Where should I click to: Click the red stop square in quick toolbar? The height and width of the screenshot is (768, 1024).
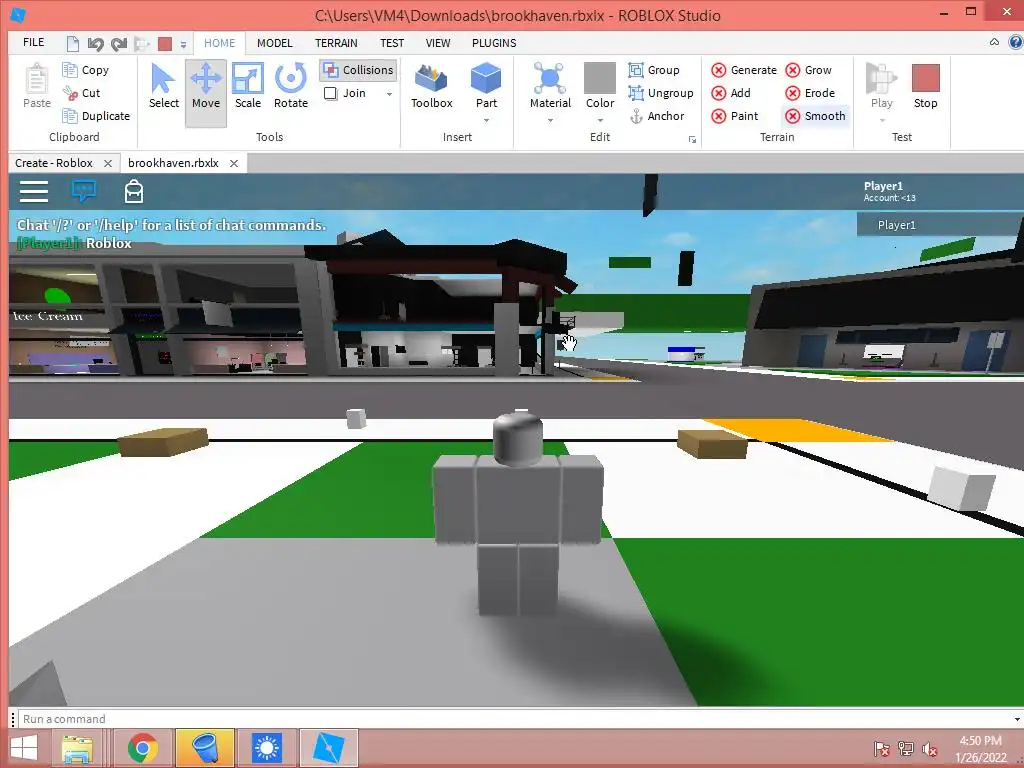coord(165,43)
